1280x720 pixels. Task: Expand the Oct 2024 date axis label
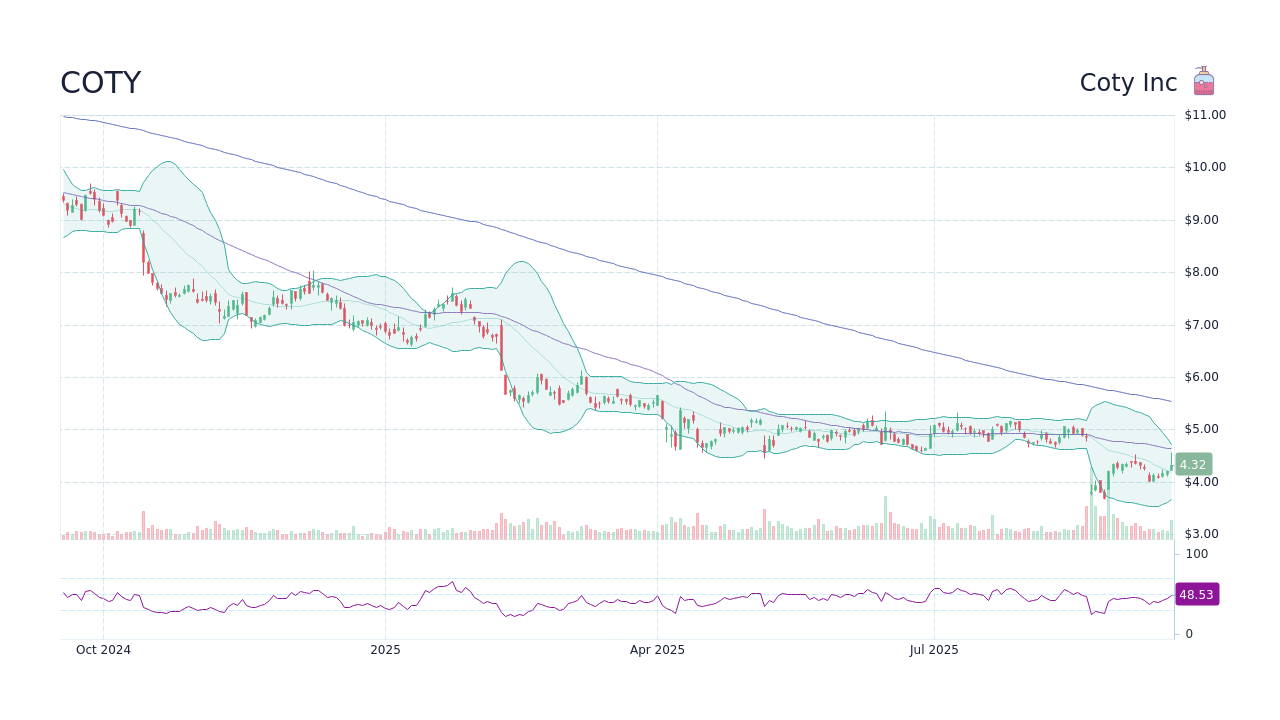pyautogui.click(x=103, y=649)
